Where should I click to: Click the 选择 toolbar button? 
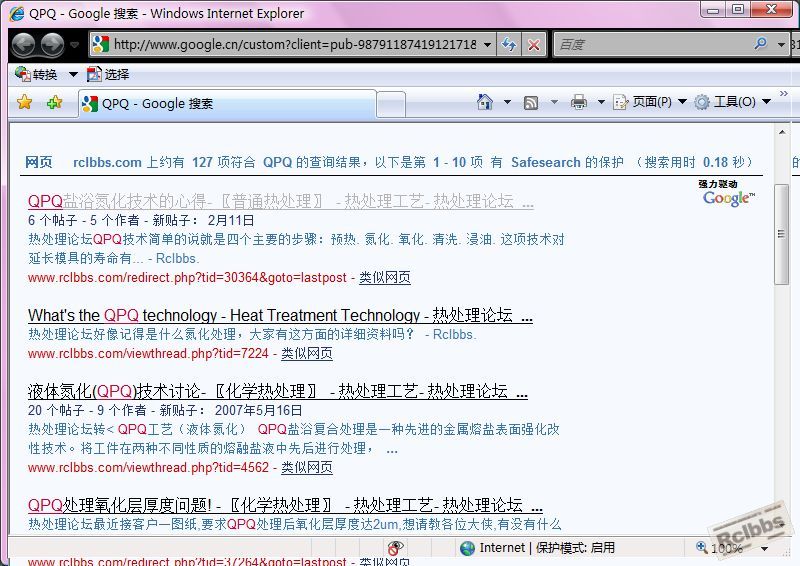pos(108,75)
